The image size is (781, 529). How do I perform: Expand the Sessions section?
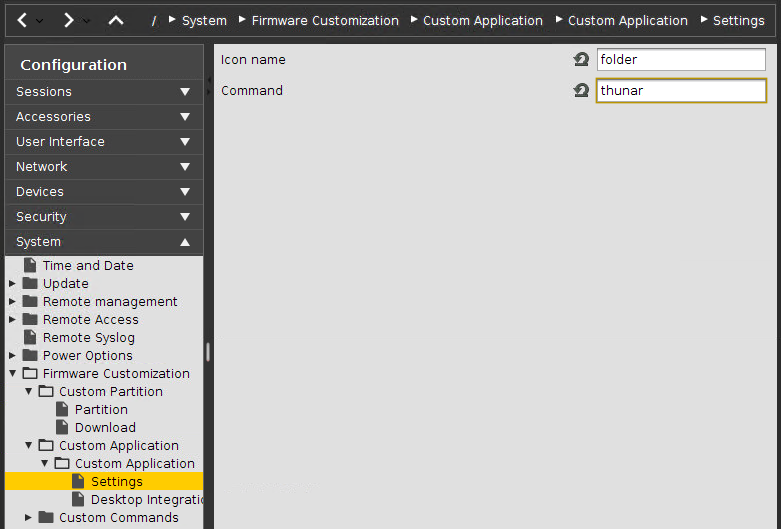[x=184, y=92]
